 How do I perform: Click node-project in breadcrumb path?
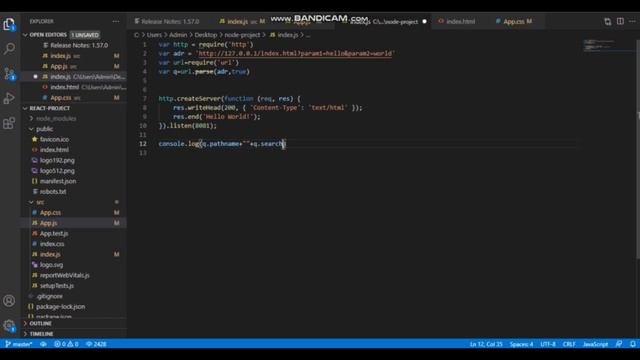[x=242, y=35]
